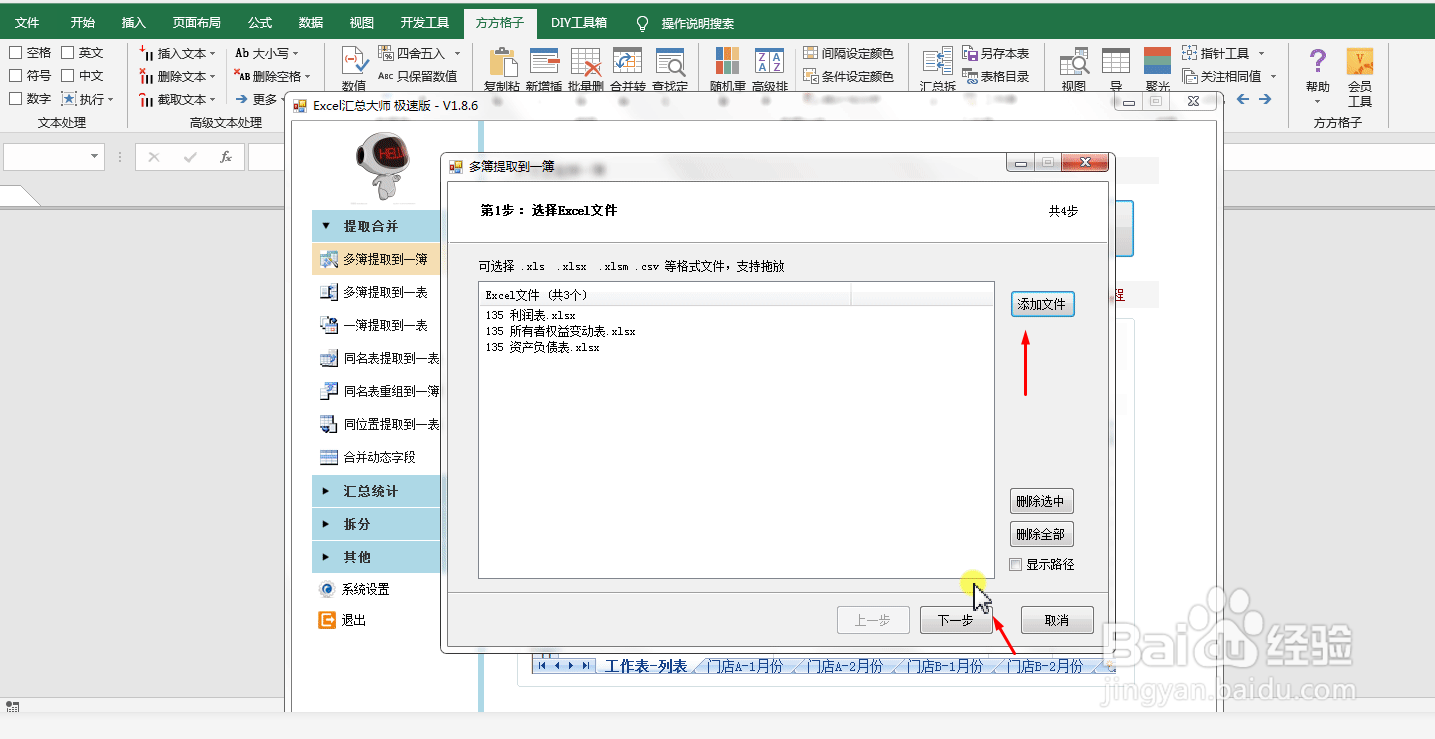Click the 只保留数值 ribbon item
The image size is (1435, 739).
(x=417, y=76)
